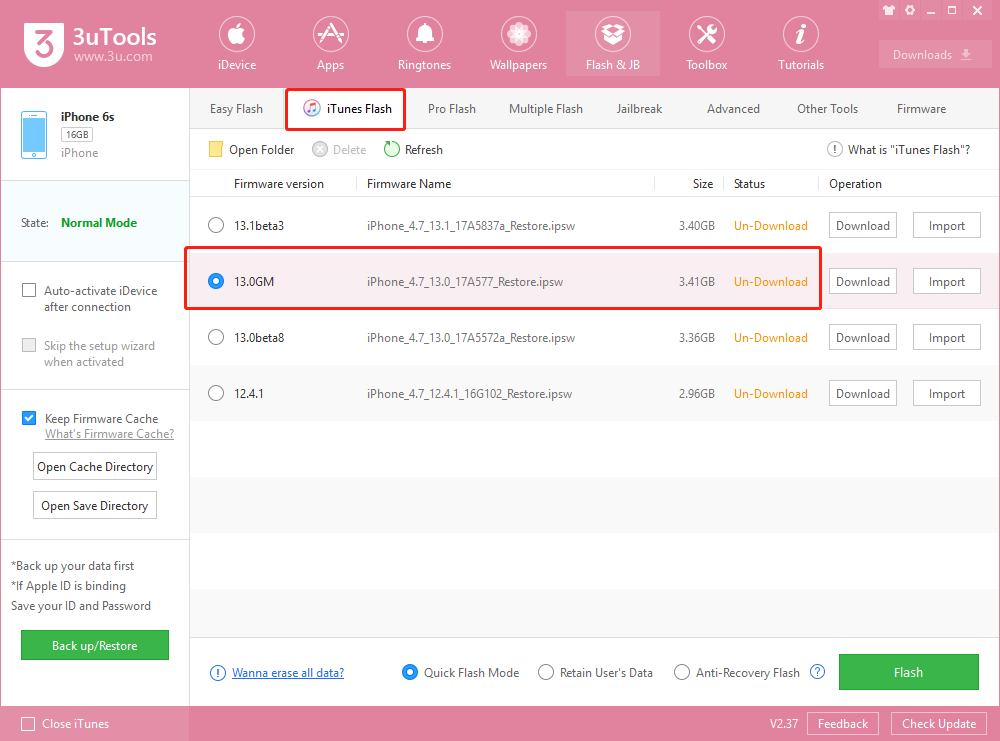
Task: Click iPhone_4.7_13.0_17A5572a_Restore.ipsw firmware name
Action: coord(471,338)
